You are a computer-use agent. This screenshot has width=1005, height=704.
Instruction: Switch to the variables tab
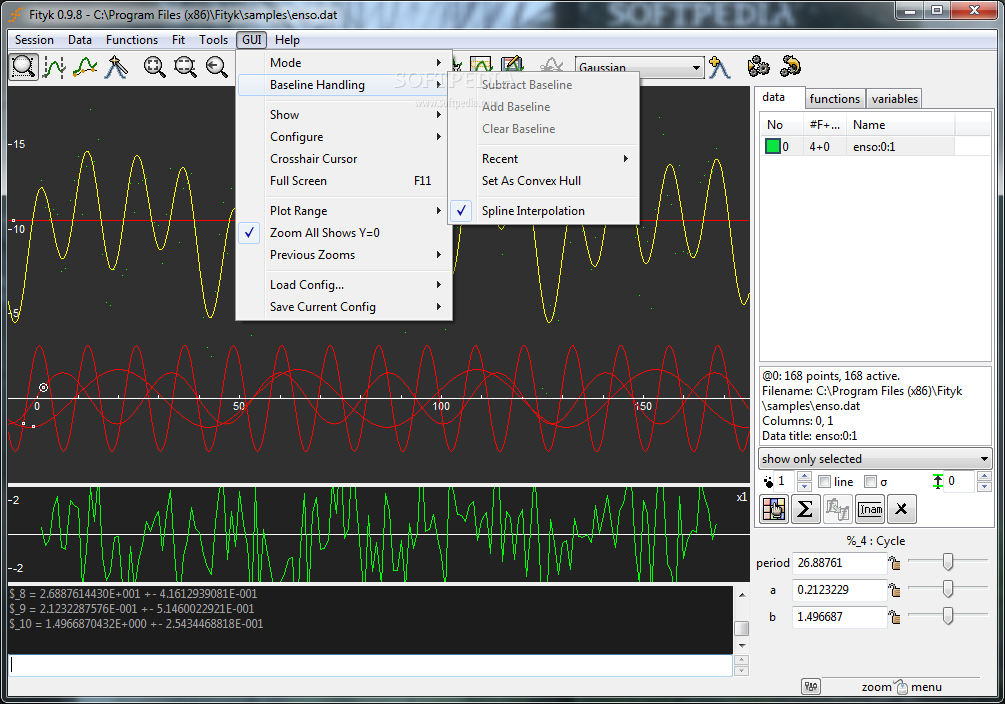pyautogui.click(x=895, y=99)
